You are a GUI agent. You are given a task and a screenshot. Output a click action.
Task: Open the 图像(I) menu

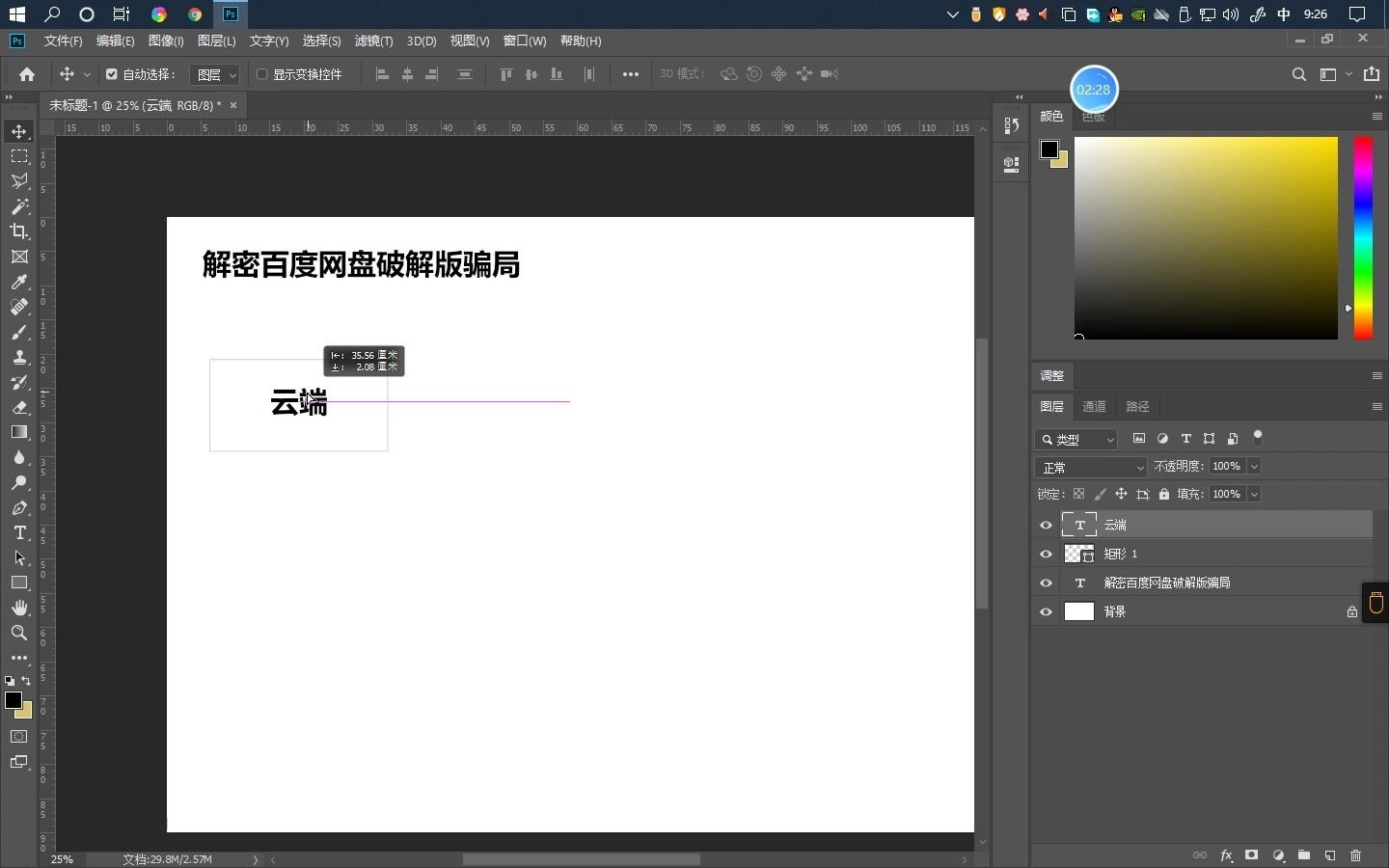click(x=166, y=41)
